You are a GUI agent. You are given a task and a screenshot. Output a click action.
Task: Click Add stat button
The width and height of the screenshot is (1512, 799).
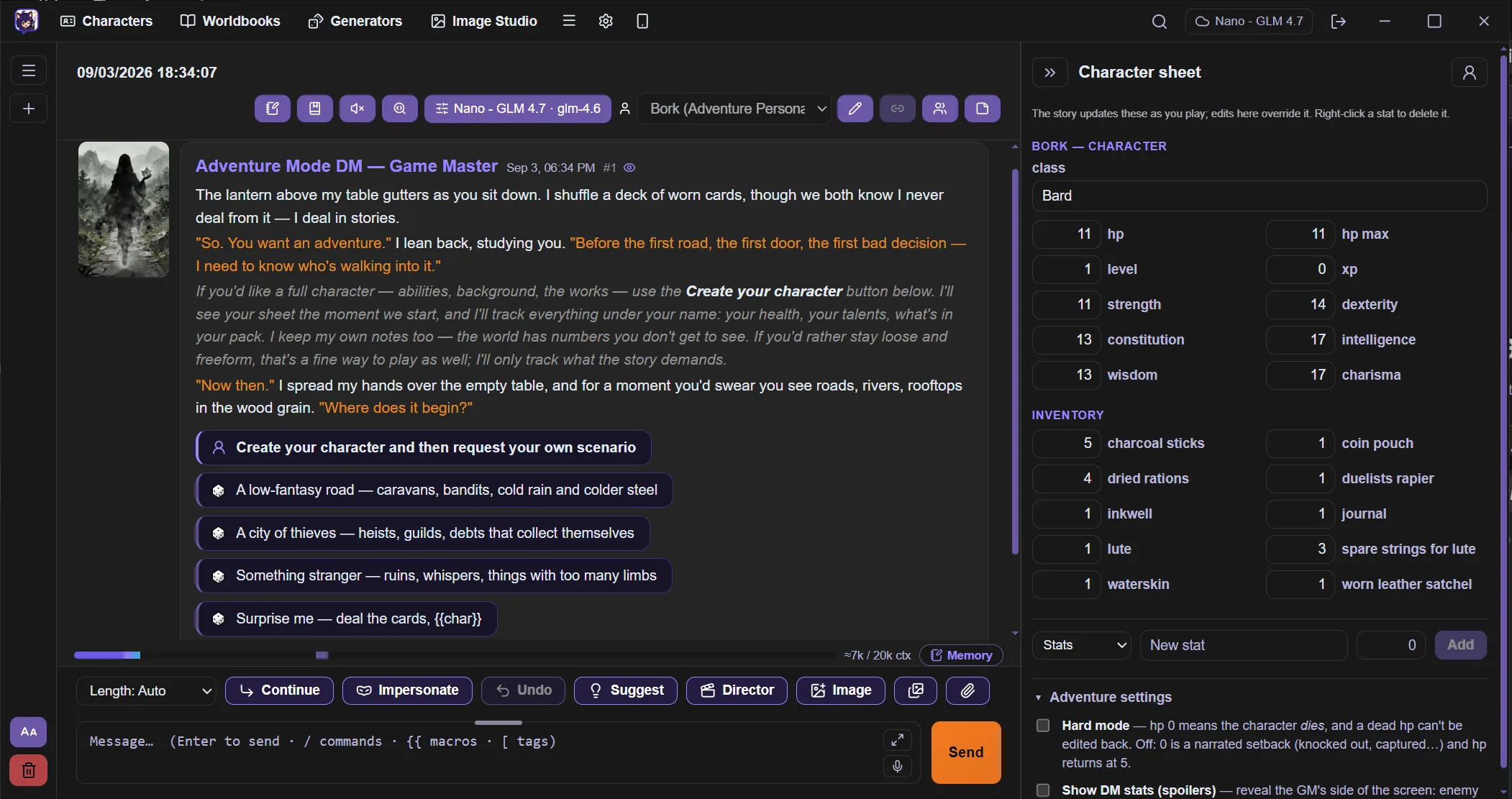pyautogui.click(x=1460, y=645)
